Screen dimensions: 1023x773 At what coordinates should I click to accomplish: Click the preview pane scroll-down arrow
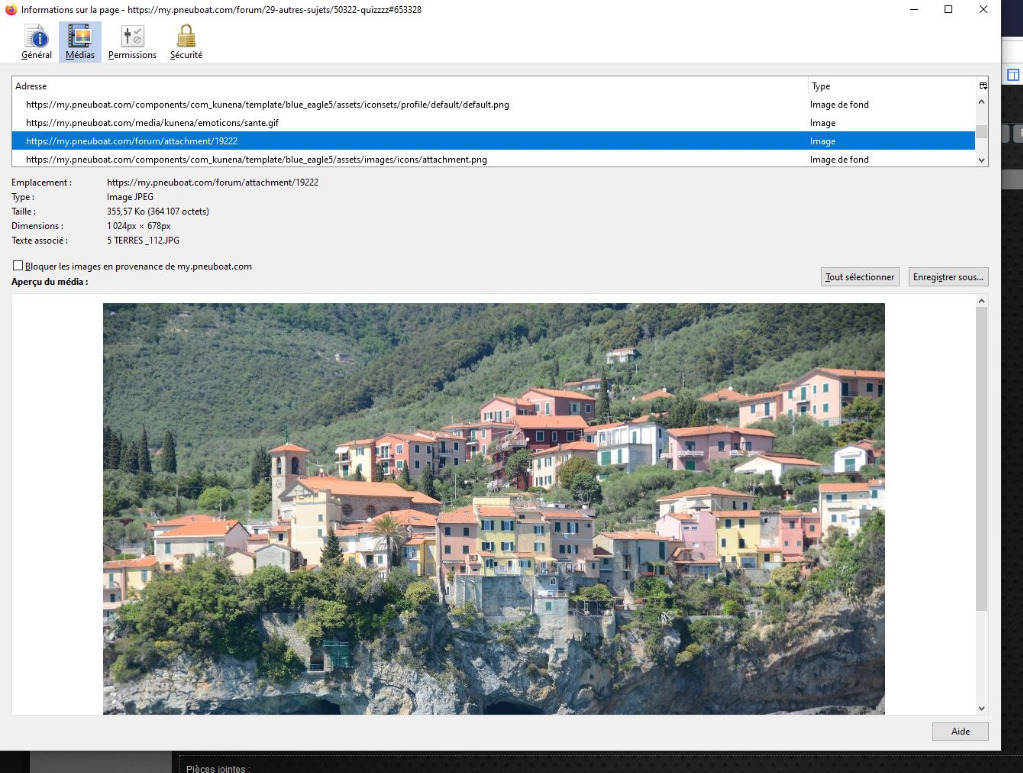pyautogui.click(x=981, y=708)
